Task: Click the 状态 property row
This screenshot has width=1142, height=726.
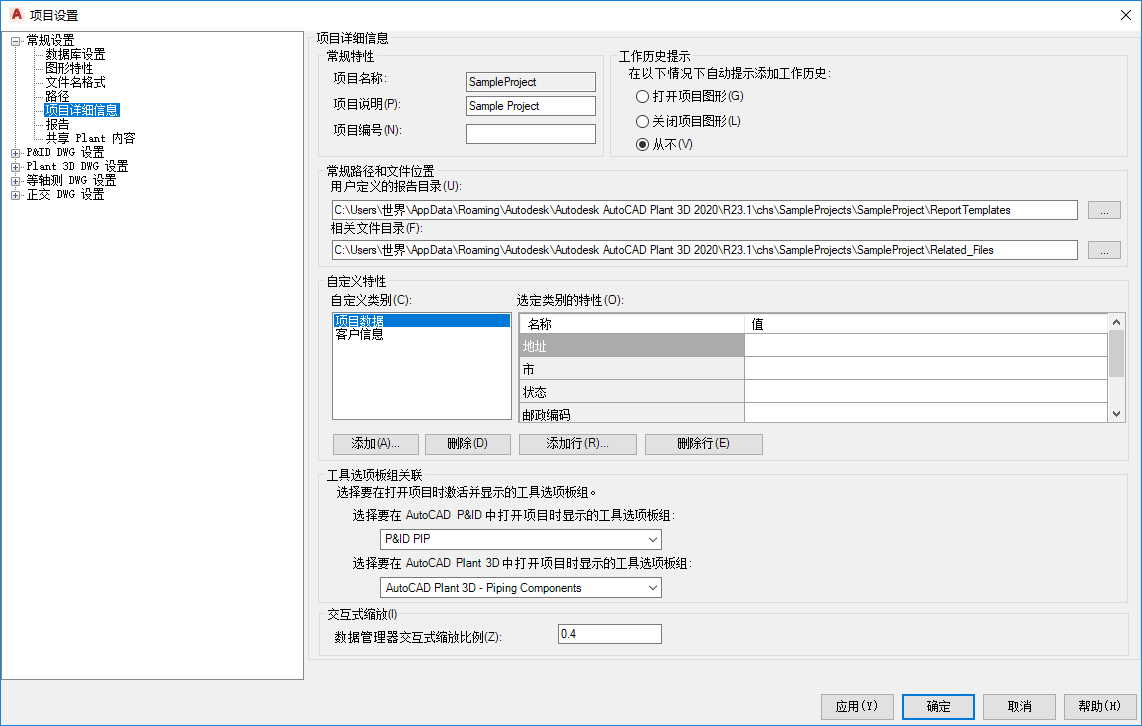Action: (x=632, y=392)
